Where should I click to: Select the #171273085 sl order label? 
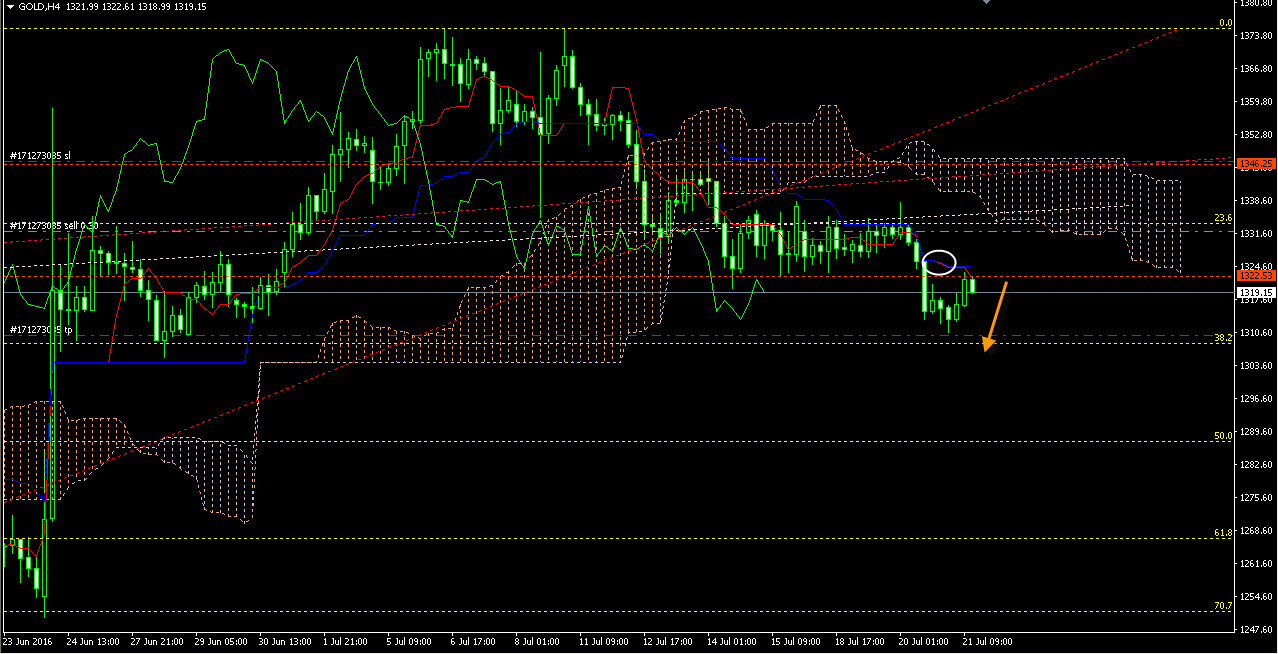click(x=42, y=156)
